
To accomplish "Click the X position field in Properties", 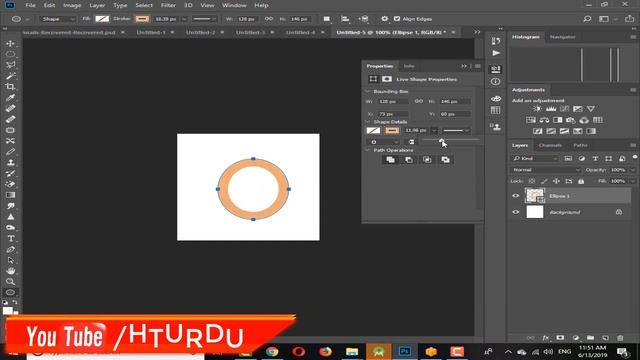I will [393, 114].
